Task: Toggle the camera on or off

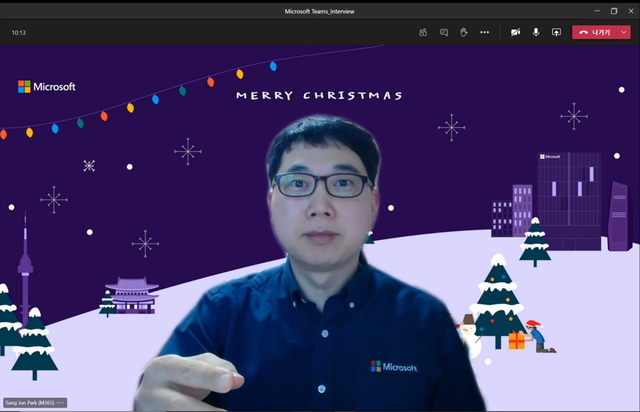Action: point(516,32)
